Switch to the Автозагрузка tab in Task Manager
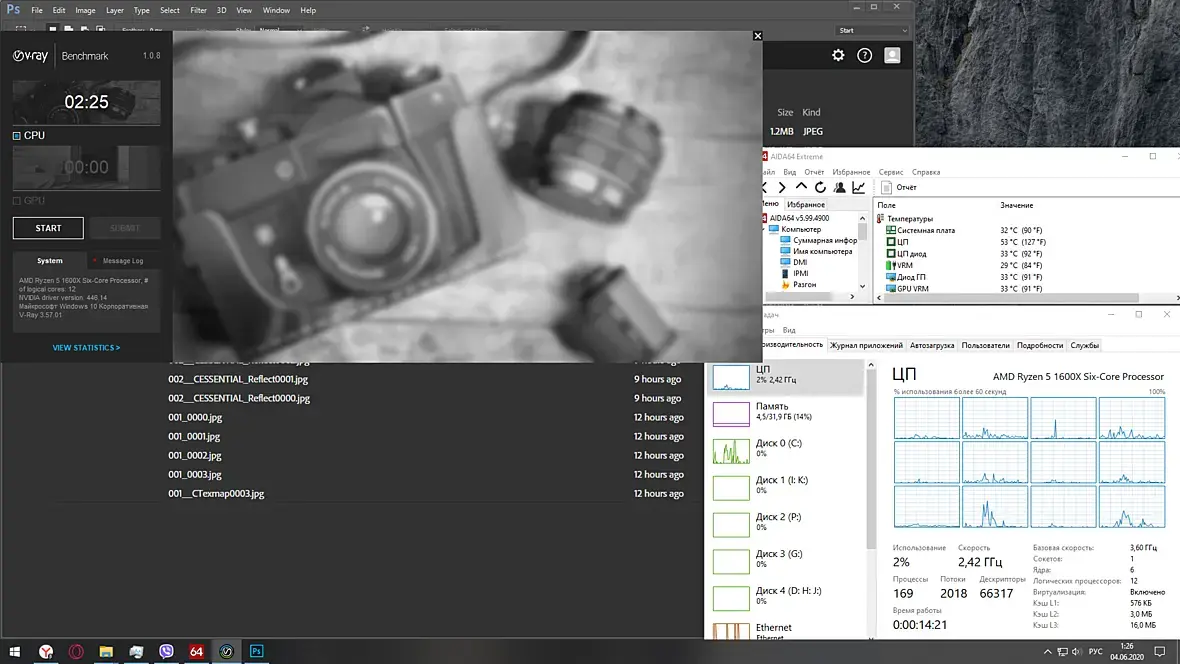This screenshot has width=1180, height=664. tap(931, 345)
